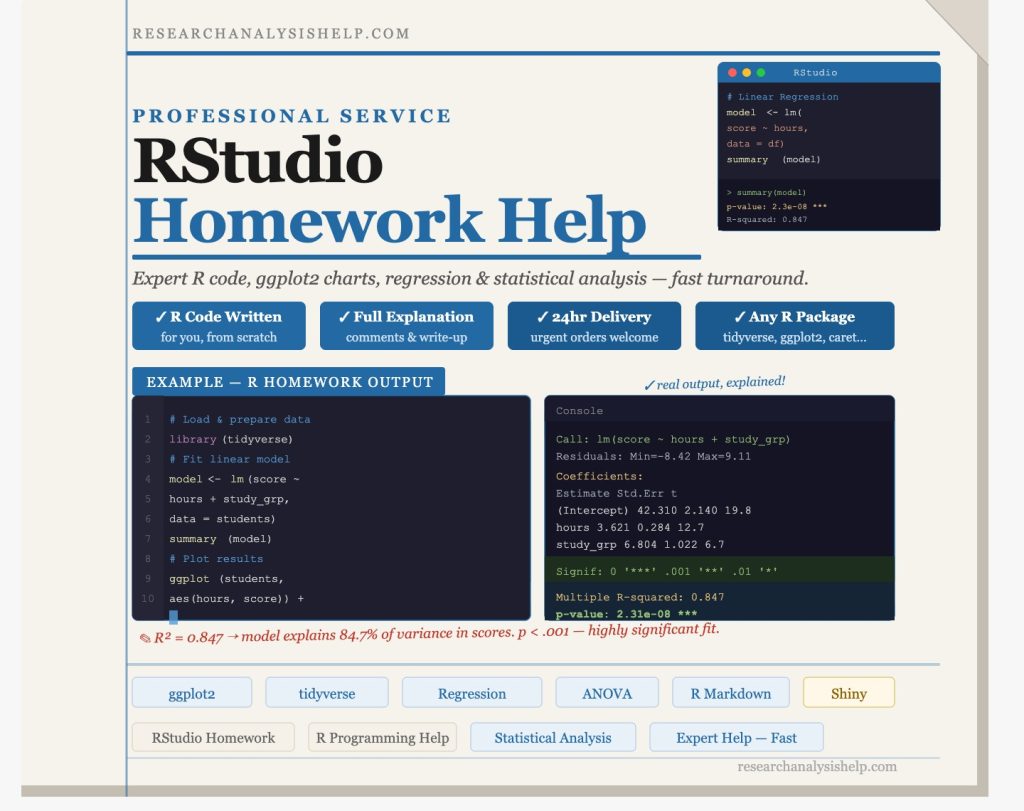1024x811 pixels.
Task: Click the highlighted 'Signif:' codes line
Action: coord(720,571)
